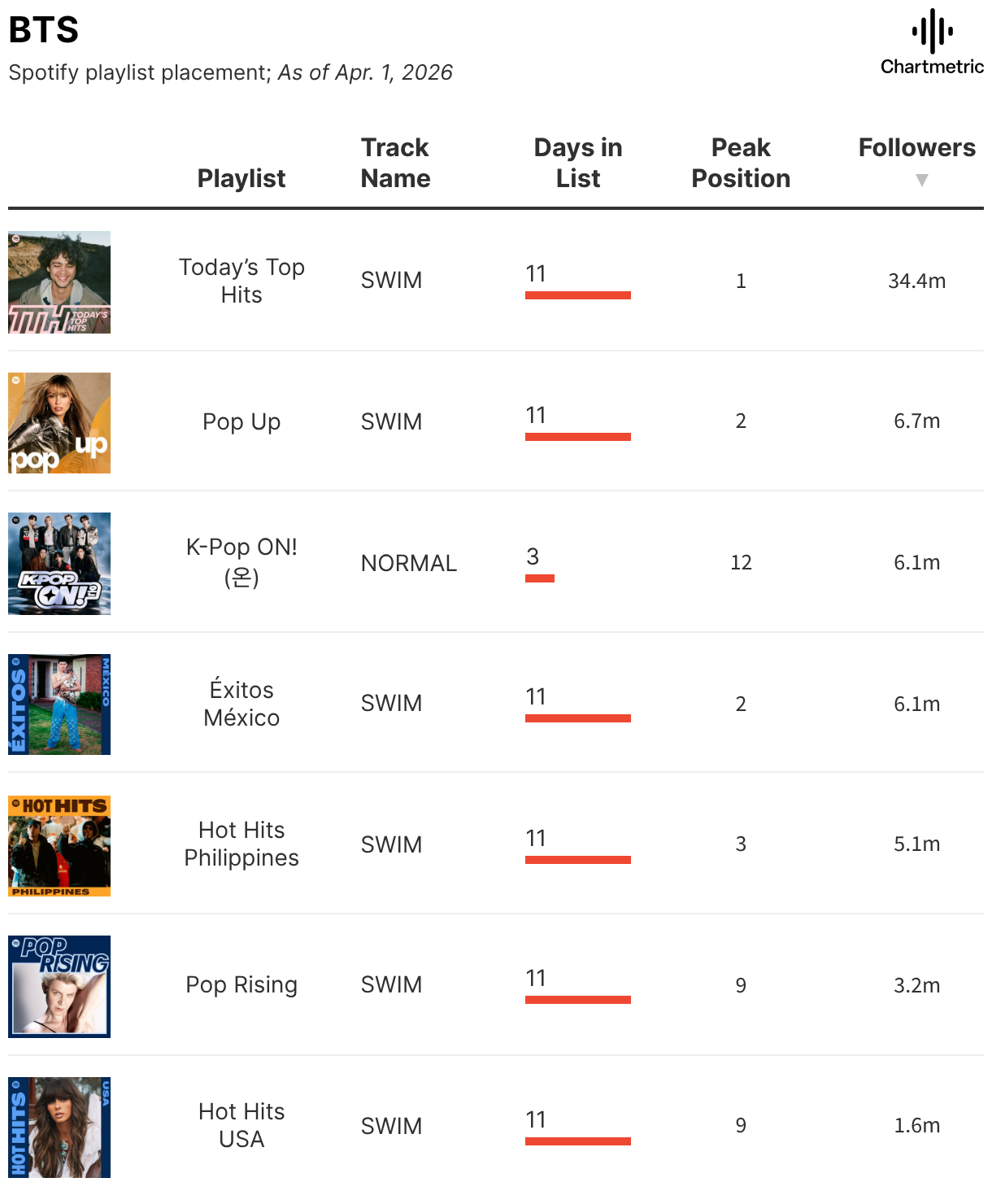
Task: Open the Éxitos México cover image
Action: [59, 705]
